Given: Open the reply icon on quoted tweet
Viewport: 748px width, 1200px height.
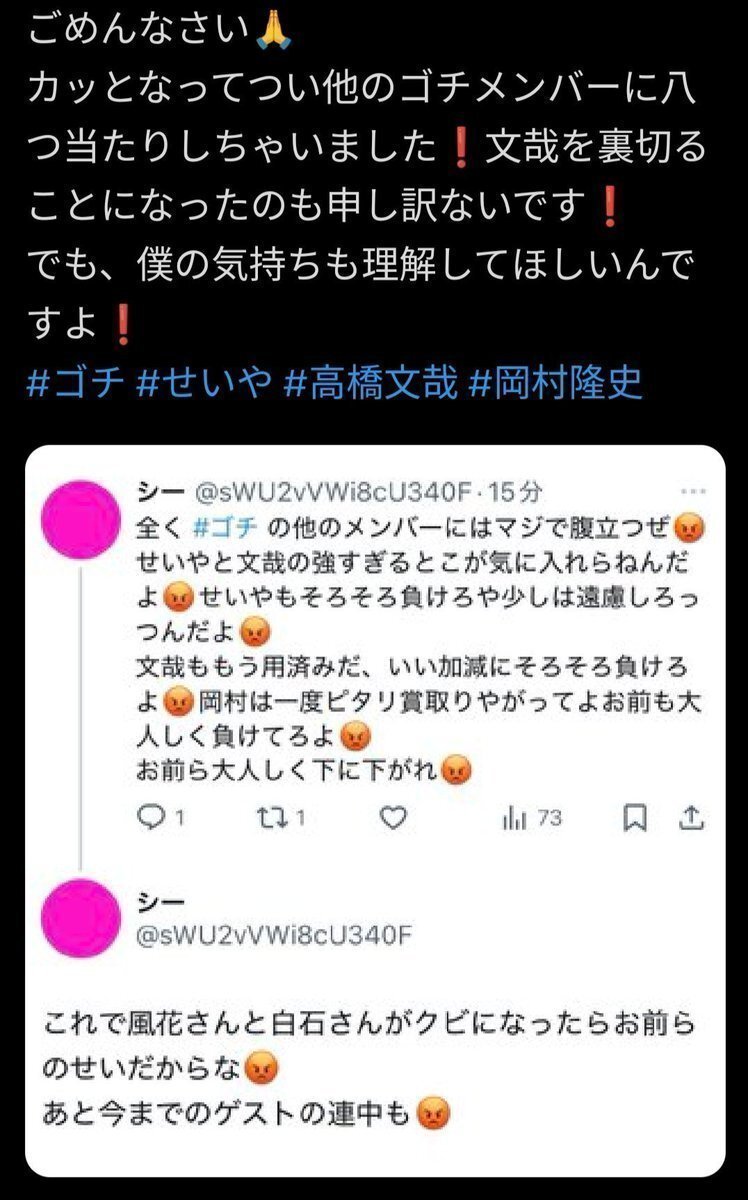Looking at the screenshot, I should point(149,817).
